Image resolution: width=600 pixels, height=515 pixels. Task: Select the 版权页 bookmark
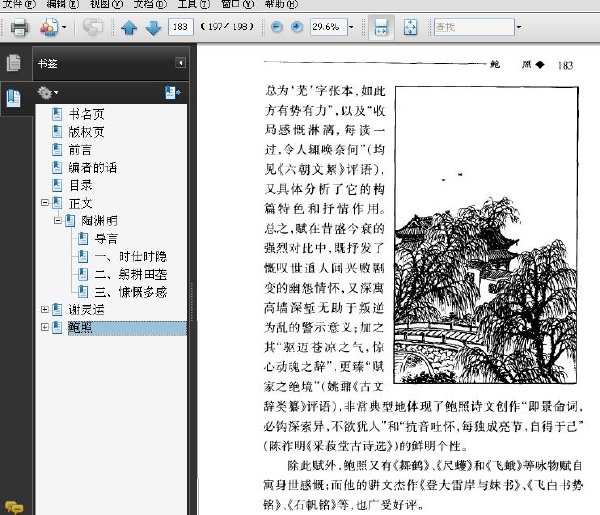coord(86,132)
